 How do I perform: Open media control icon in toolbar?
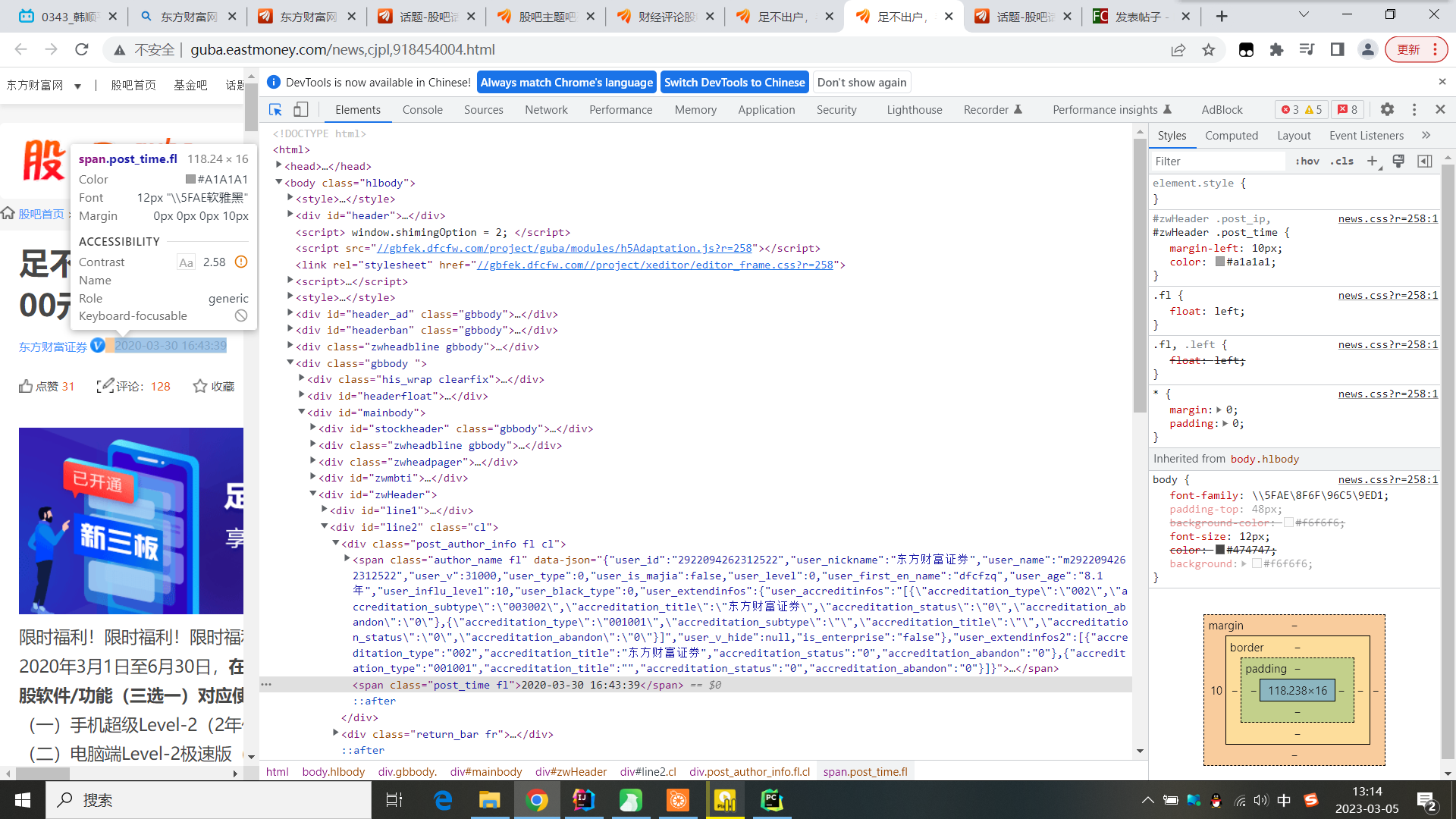click(1307, 49)
